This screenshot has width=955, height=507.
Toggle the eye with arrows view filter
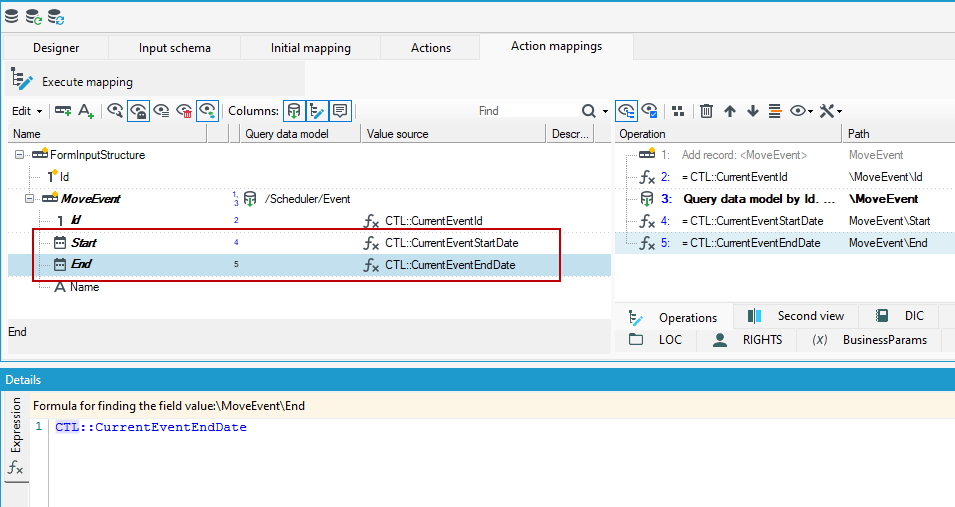tap(208, 111)
